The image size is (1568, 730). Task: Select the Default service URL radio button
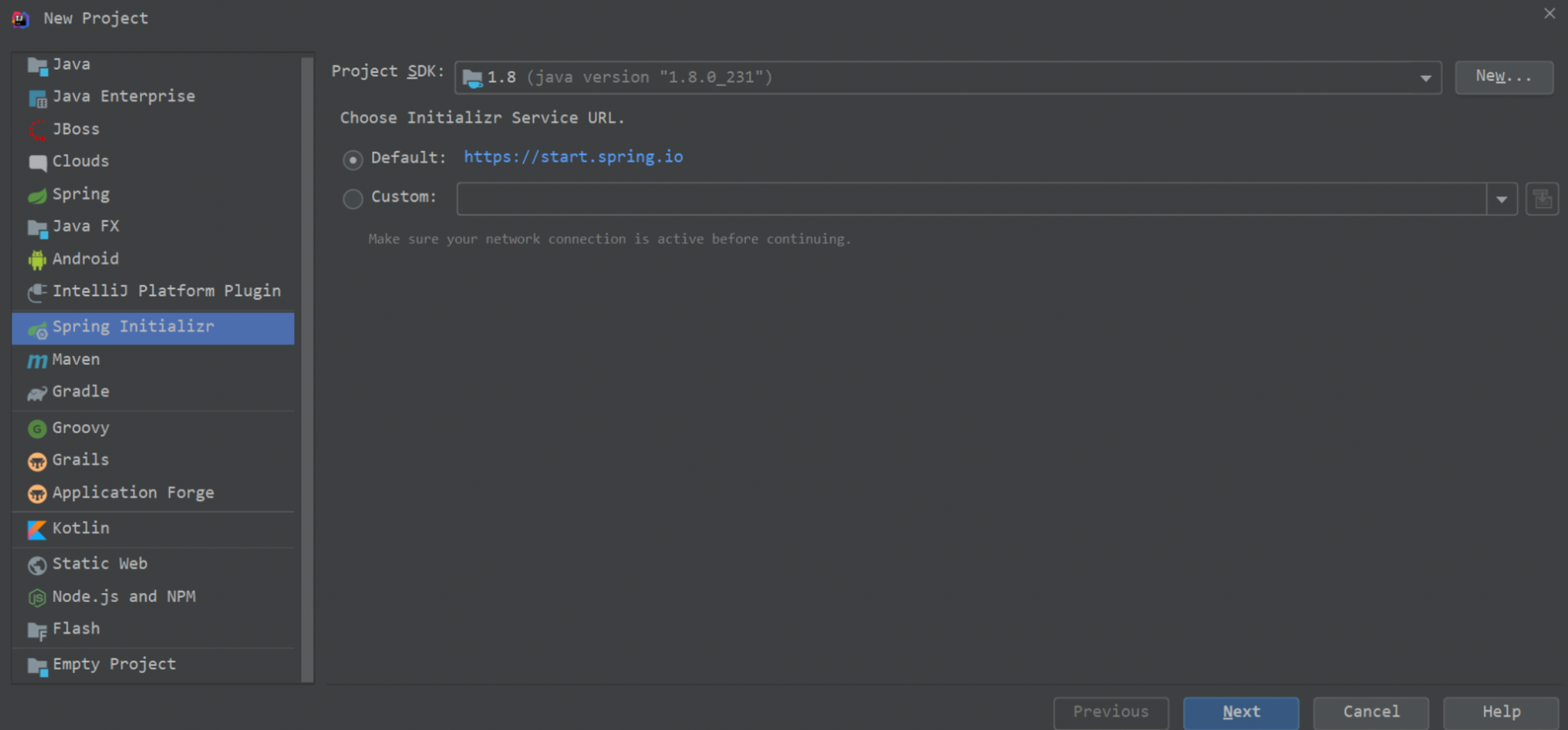point(353,159)
